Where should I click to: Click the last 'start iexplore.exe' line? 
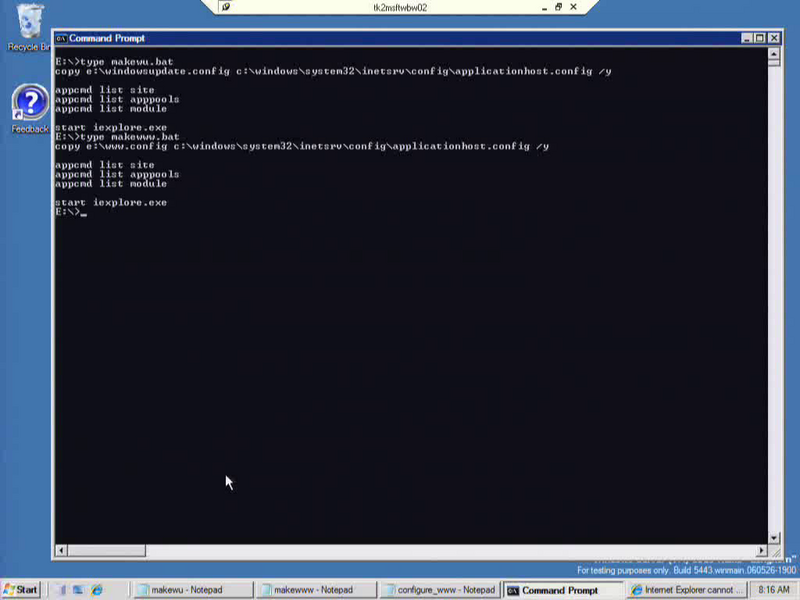click(111, 203)
